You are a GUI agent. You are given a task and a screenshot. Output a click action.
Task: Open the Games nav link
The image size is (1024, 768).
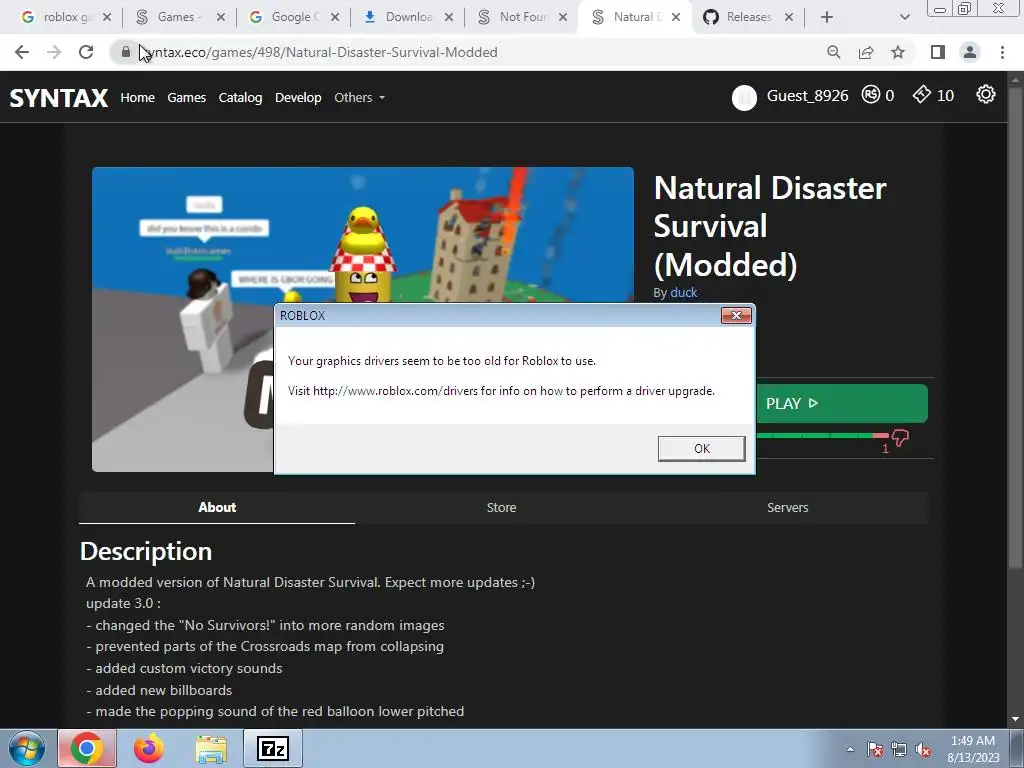tap(186, 97)
